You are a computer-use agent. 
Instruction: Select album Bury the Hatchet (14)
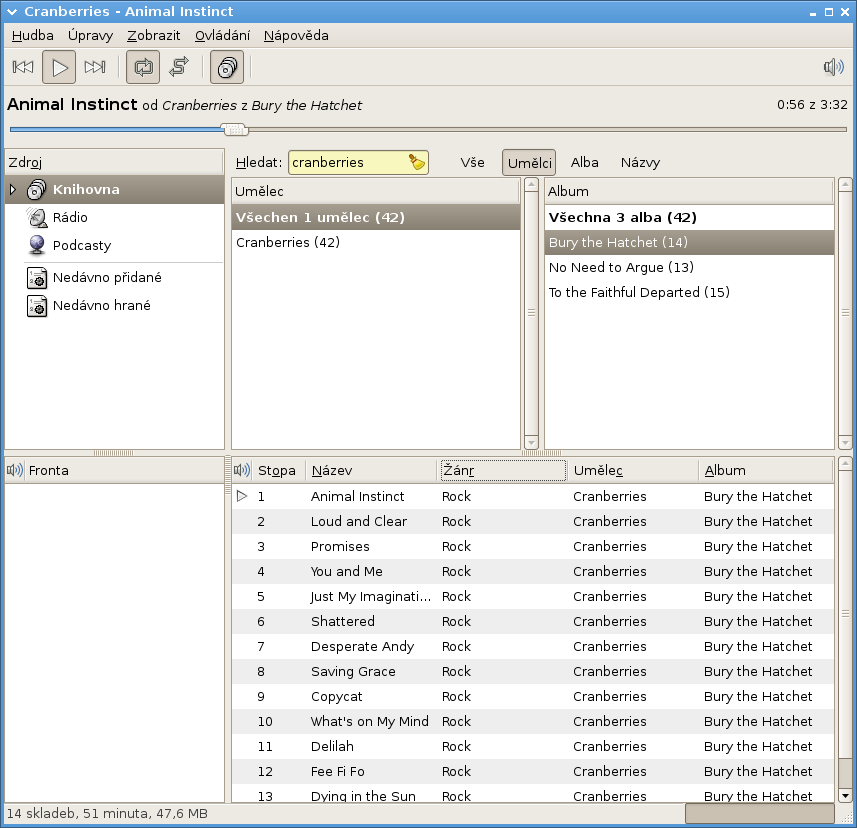pyautogui.click(x=689, y=243)
